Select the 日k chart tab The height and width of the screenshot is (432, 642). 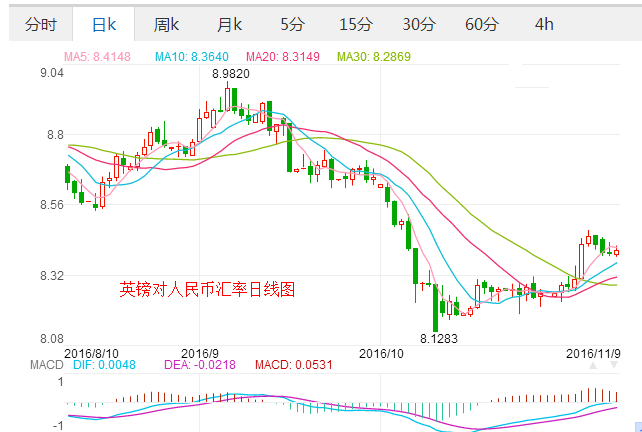[x=103, y=24]
